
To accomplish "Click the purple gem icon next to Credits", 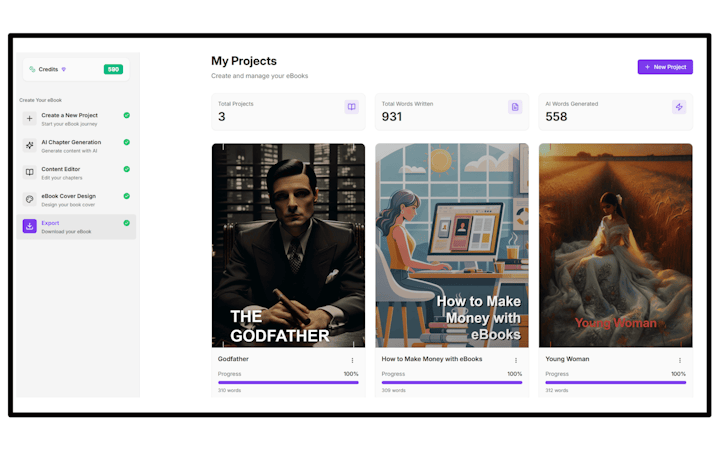I will coord(64,69).
